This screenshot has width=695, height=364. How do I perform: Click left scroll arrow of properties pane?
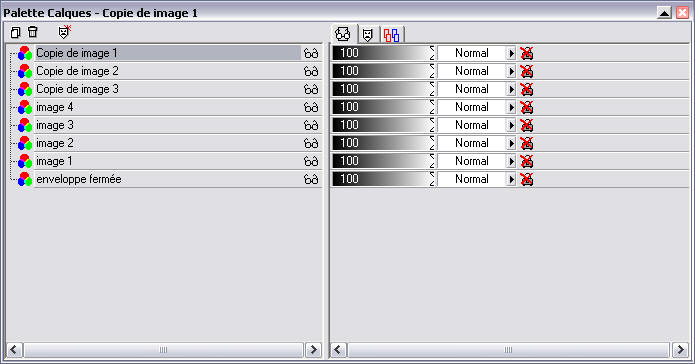tap(338, 349)
